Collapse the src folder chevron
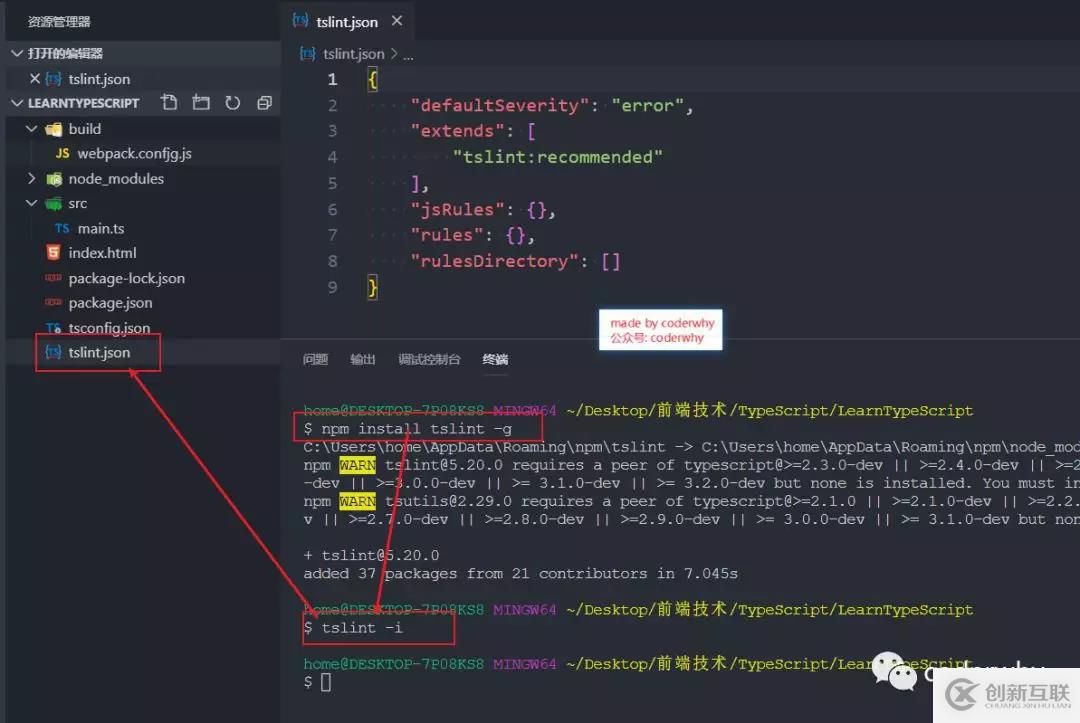 tap(31, 203)
